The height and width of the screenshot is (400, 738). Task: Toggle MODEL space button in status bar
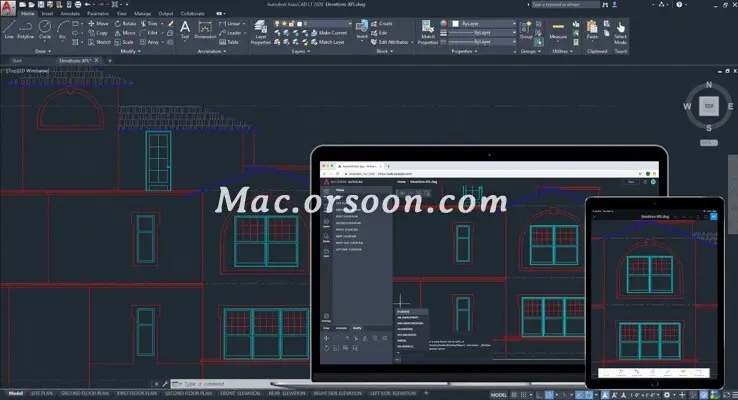click(498, 395)
